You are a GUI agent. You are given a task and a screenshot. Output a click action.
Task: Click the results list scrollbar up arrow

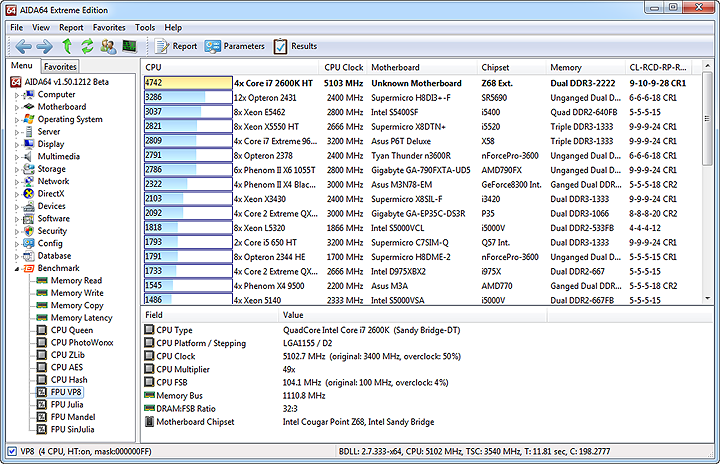tap(707, 66)
